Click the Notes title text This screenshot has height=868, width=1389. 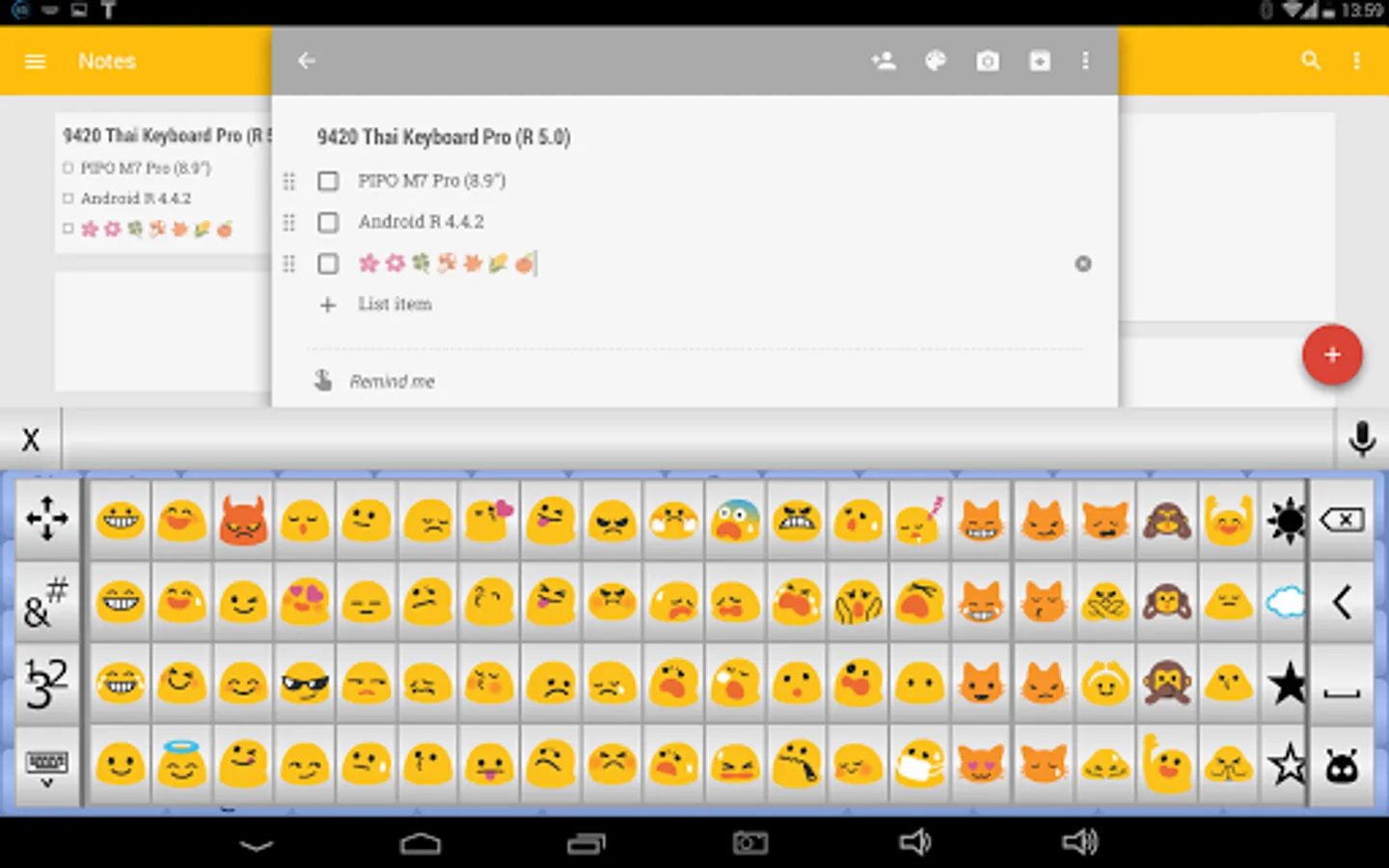(x=107, y=61)
